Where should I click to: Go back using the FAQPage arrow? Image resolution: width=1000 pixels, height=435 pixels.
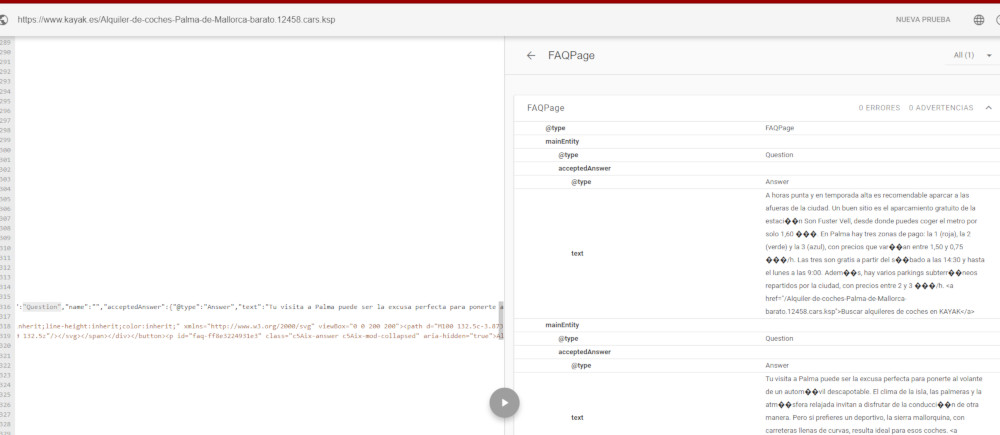click(x=531, y=56)
